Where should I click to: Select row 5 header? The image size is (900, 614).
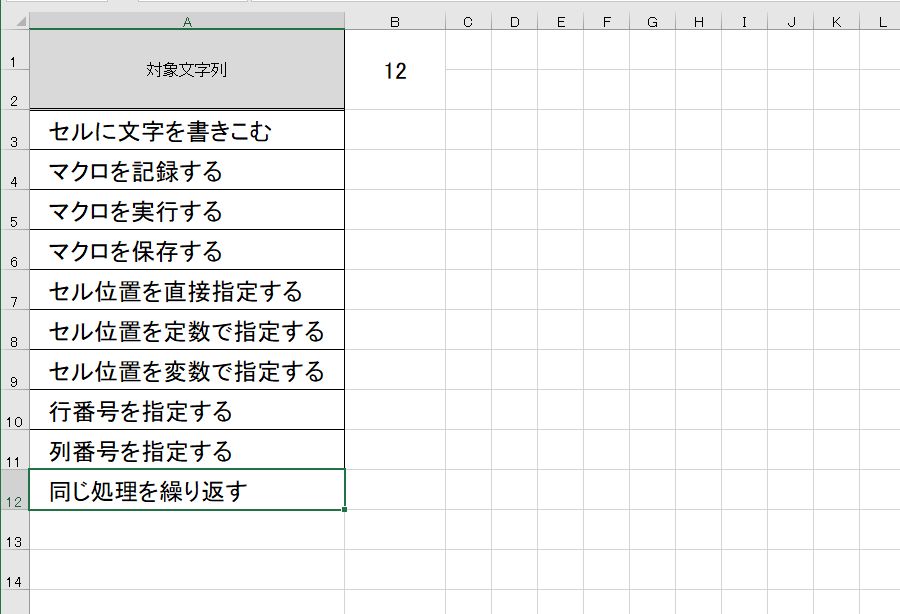[x=15, y=210]
